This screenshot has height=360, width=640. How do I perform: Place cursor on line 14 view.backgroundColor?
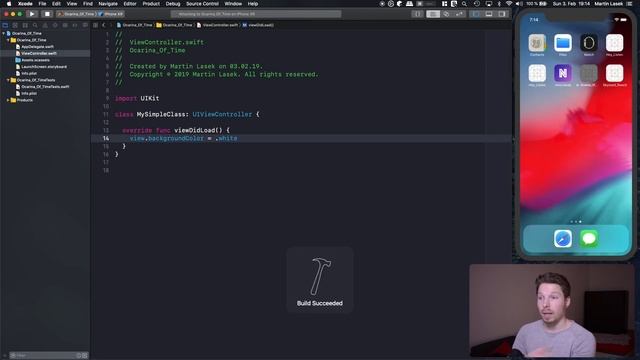pos(167,138)
